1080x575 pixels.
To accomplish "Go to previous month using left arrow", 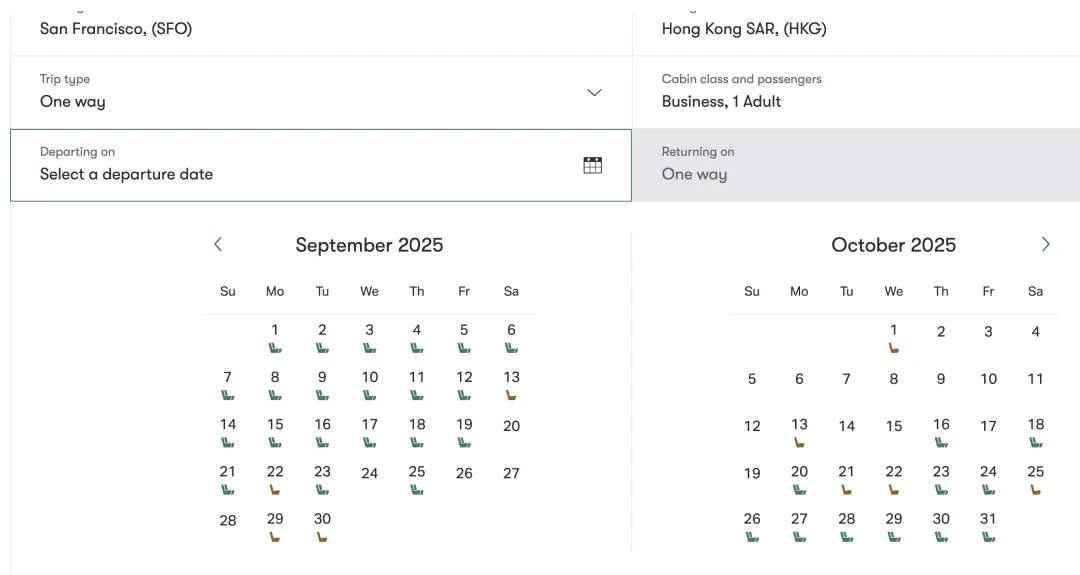I will pyautogui.click(x=218, y=244).
